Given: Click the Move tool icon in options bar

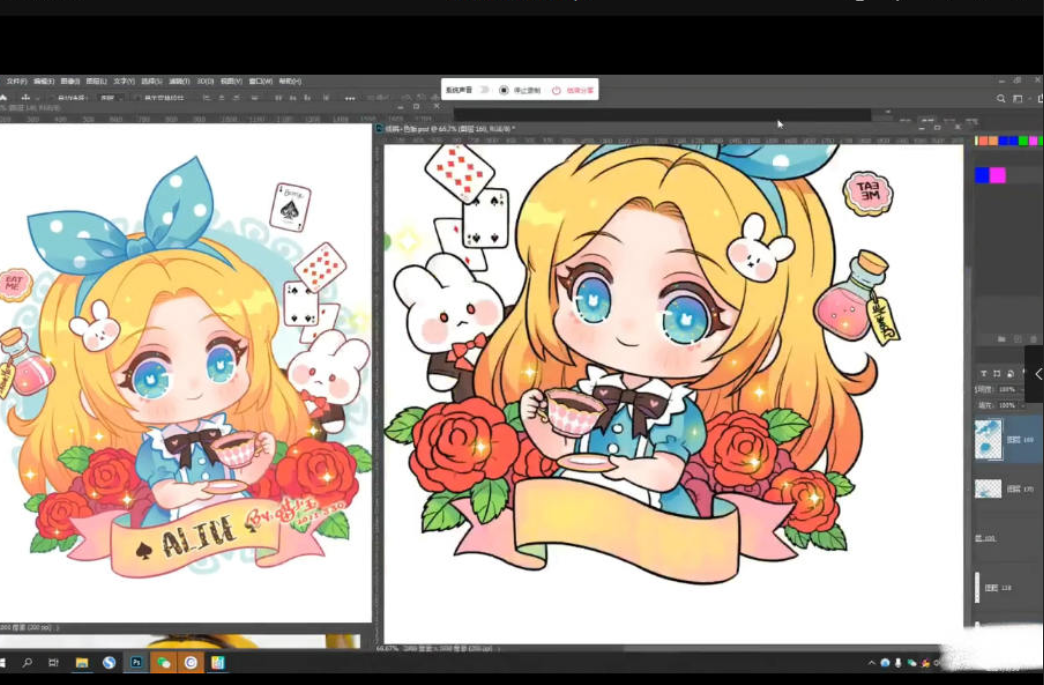Looking at the screenshot, I should pos(25,98).
